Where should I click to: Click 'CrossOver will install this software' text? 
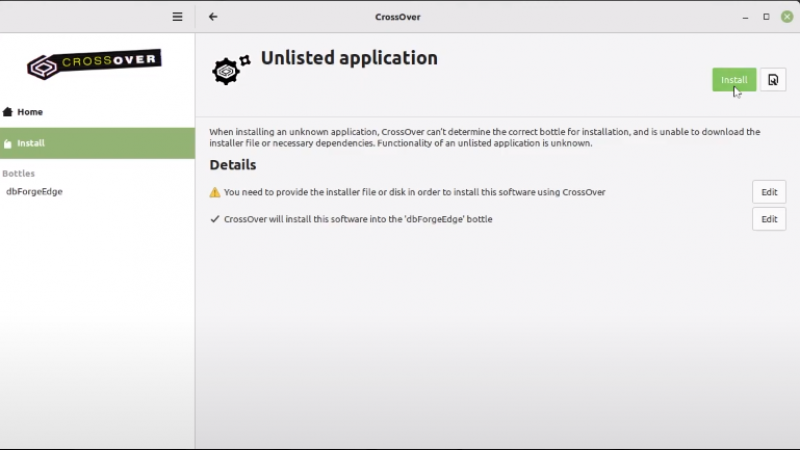coord(358,219)
